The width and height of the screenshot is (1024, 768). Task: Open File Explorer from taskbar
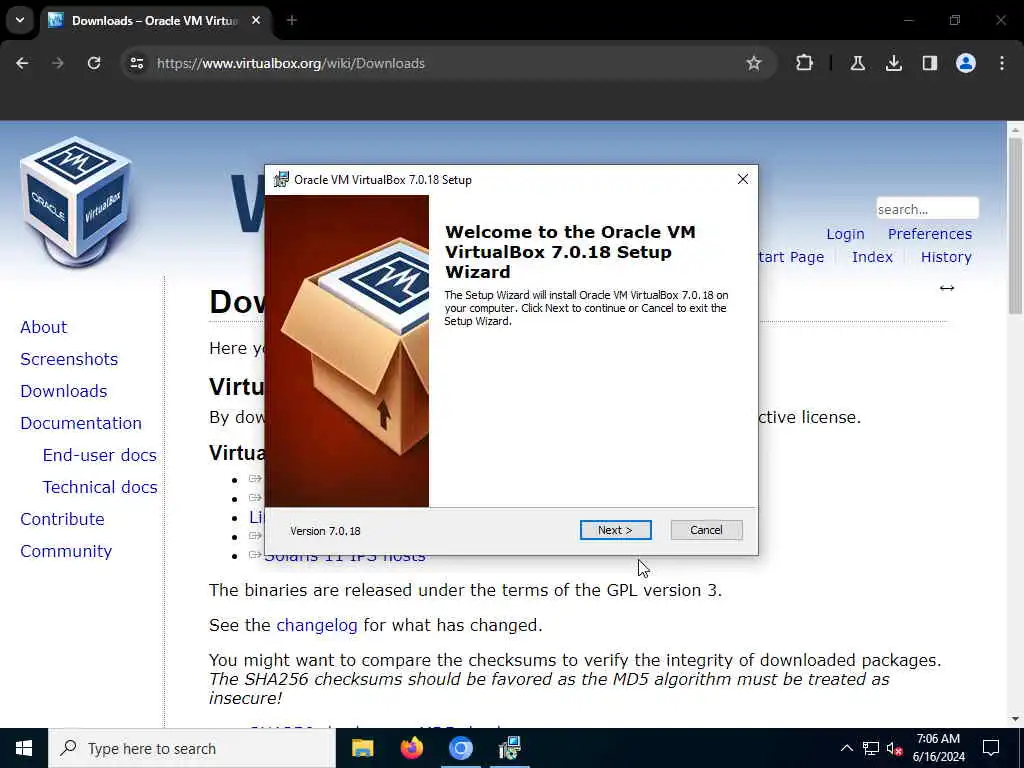362,748
